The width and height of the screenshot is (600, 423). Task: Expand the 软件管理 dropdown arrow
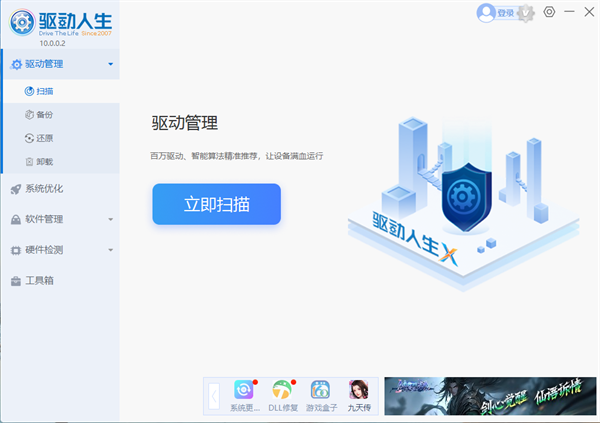[x=111, y=219]
